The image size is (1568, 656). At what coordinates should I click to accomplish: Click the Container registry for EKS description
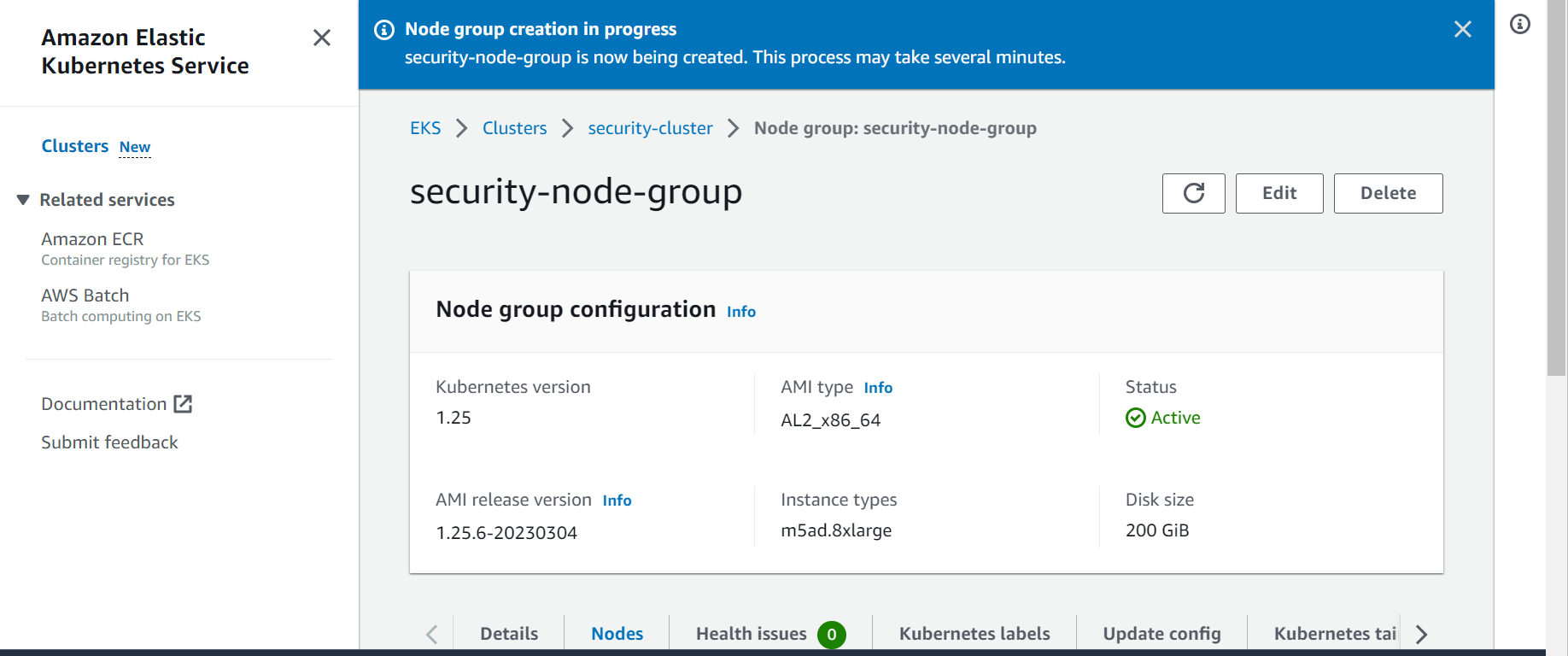click(126, 260)
